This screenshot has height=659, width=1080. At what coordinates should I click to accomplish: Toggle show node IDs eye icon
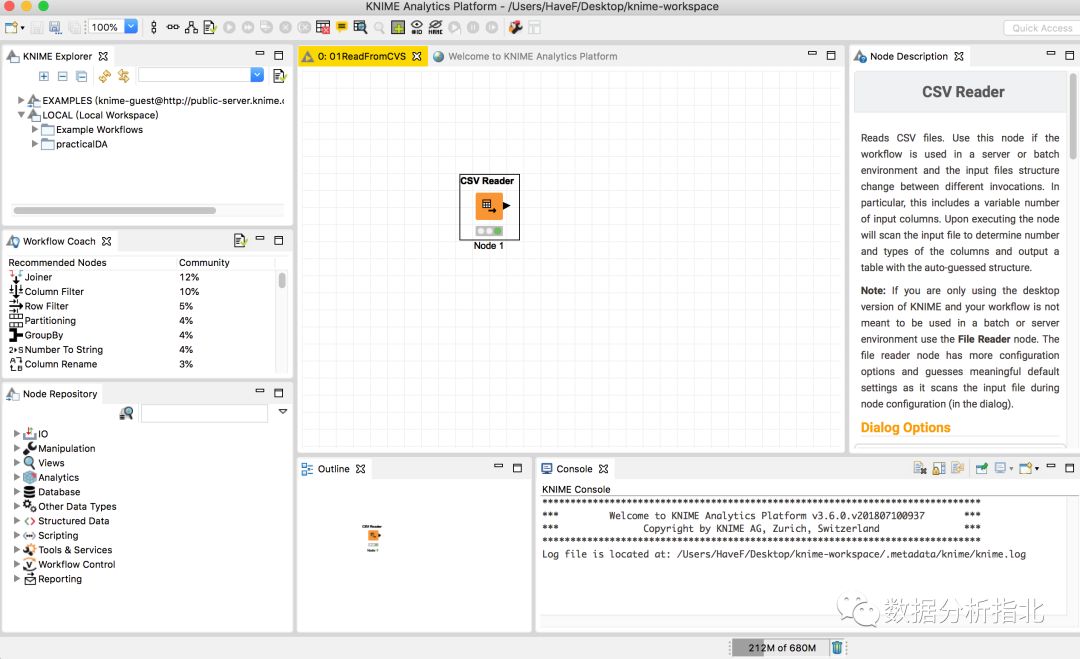[x=417, y=28]
